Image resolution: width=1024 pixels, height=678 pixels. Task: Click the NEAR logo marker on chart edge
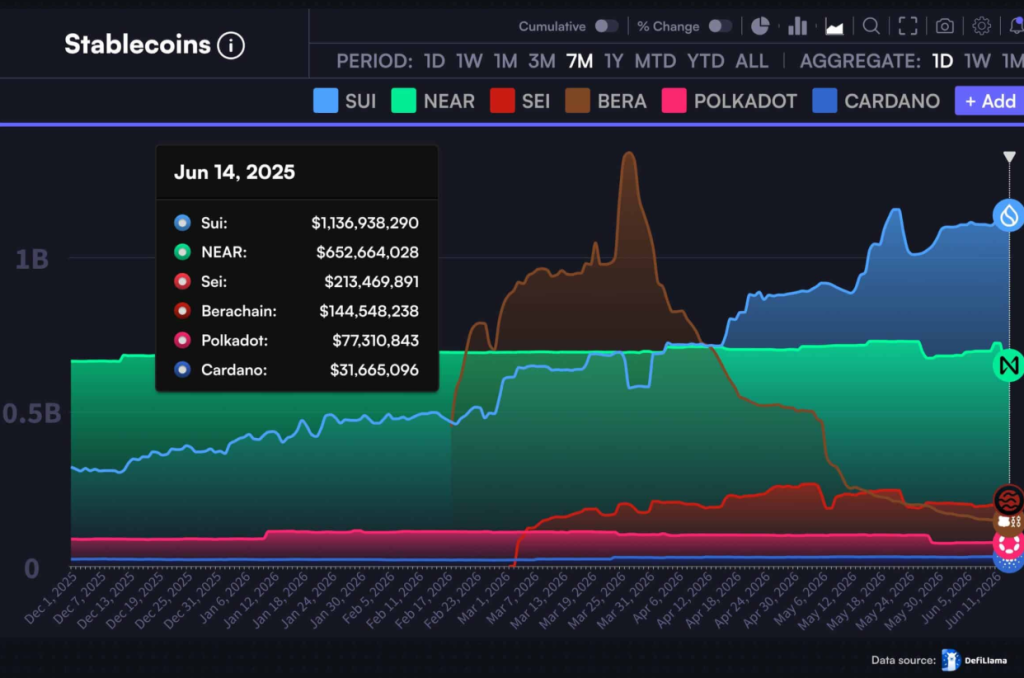pos(1008,366)
